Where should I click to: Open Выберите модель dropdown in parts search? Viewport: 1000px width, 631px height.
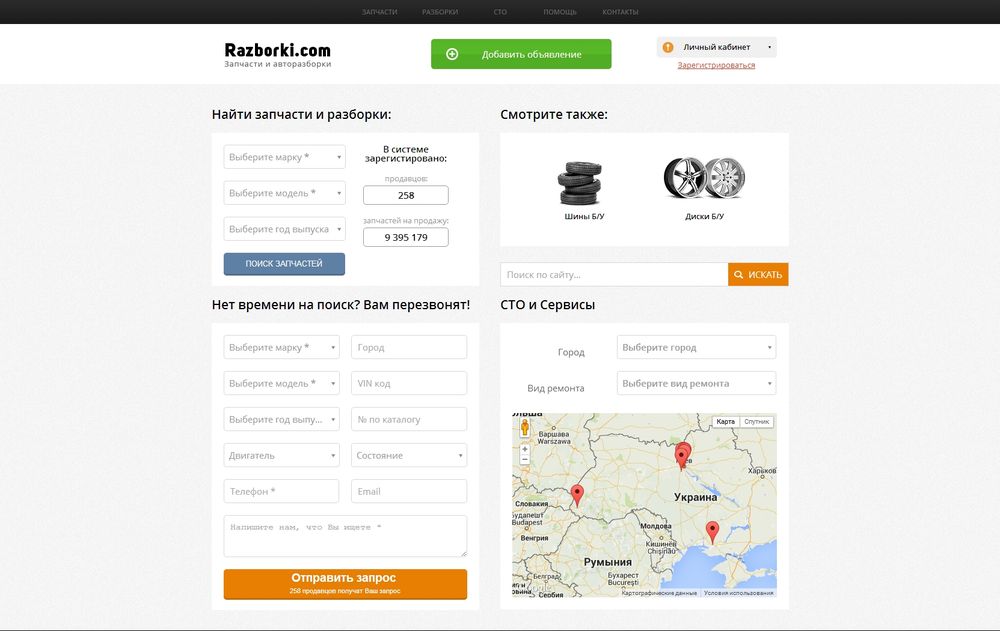(x=284, y=193)
